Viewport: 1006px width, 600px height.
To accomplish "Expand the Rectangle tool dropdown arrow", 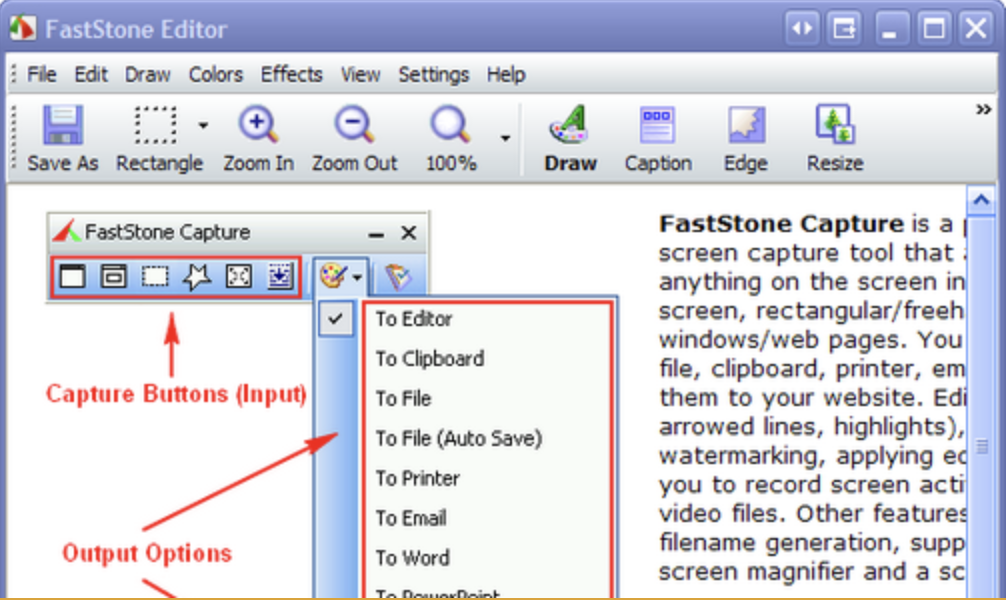I will tap(203, 126).
